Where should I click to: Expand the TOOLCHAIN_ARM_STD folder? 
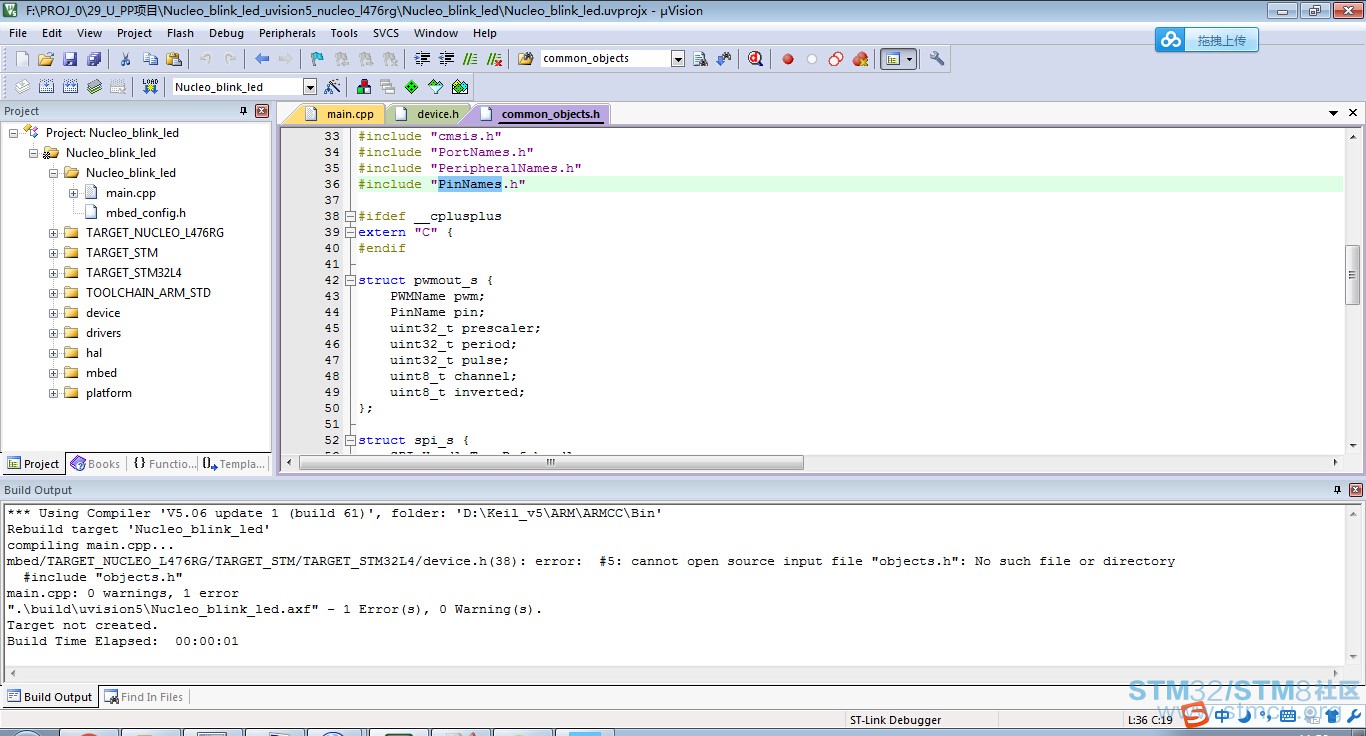click(53, 293)
